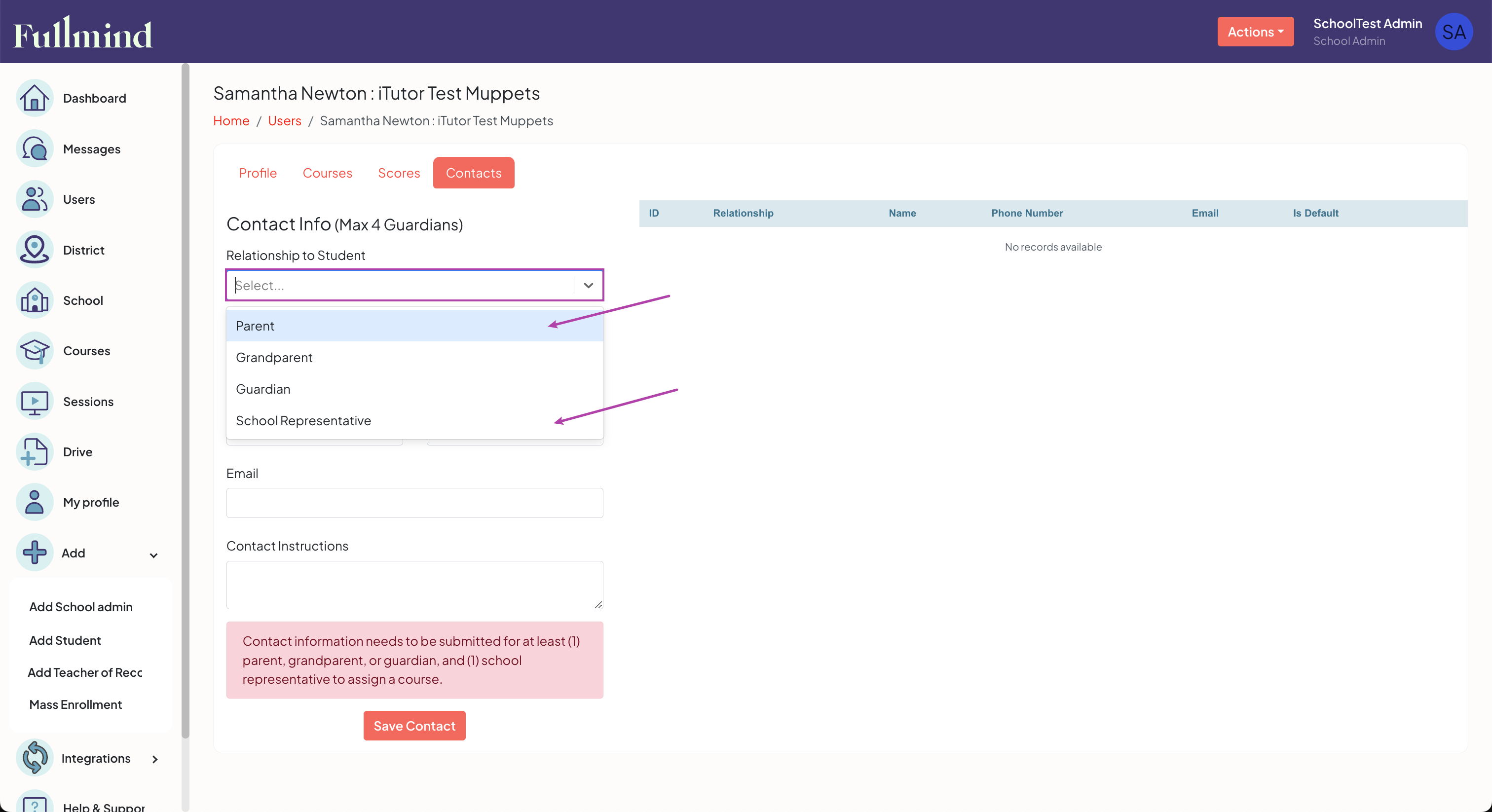Toggle the Relationship dropdown arrow
The width and height of the screenshot is (1492, 812).
[588, 285]
